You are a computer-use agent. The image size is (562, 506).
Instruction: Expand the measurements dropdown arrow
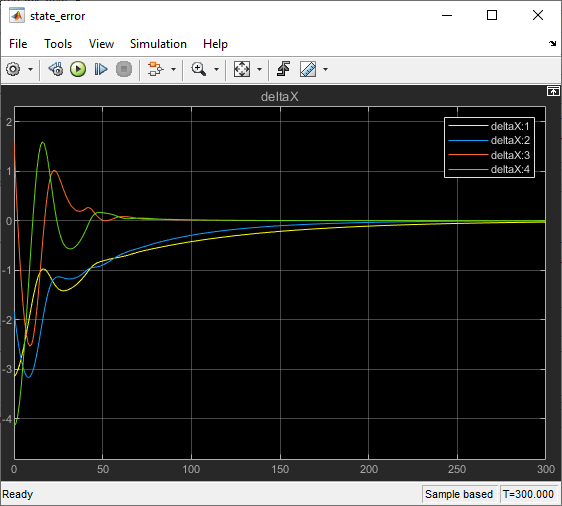[x=325, y=70]
